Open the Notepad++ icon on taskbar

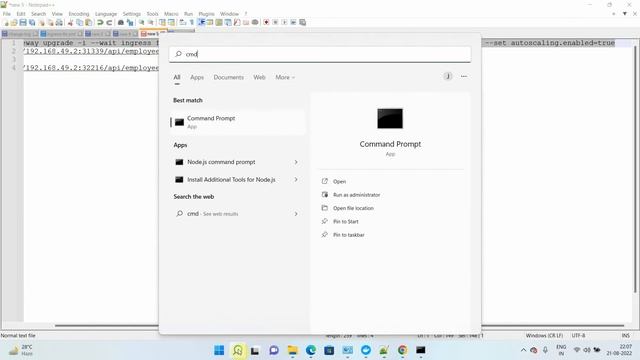point(384,350)
